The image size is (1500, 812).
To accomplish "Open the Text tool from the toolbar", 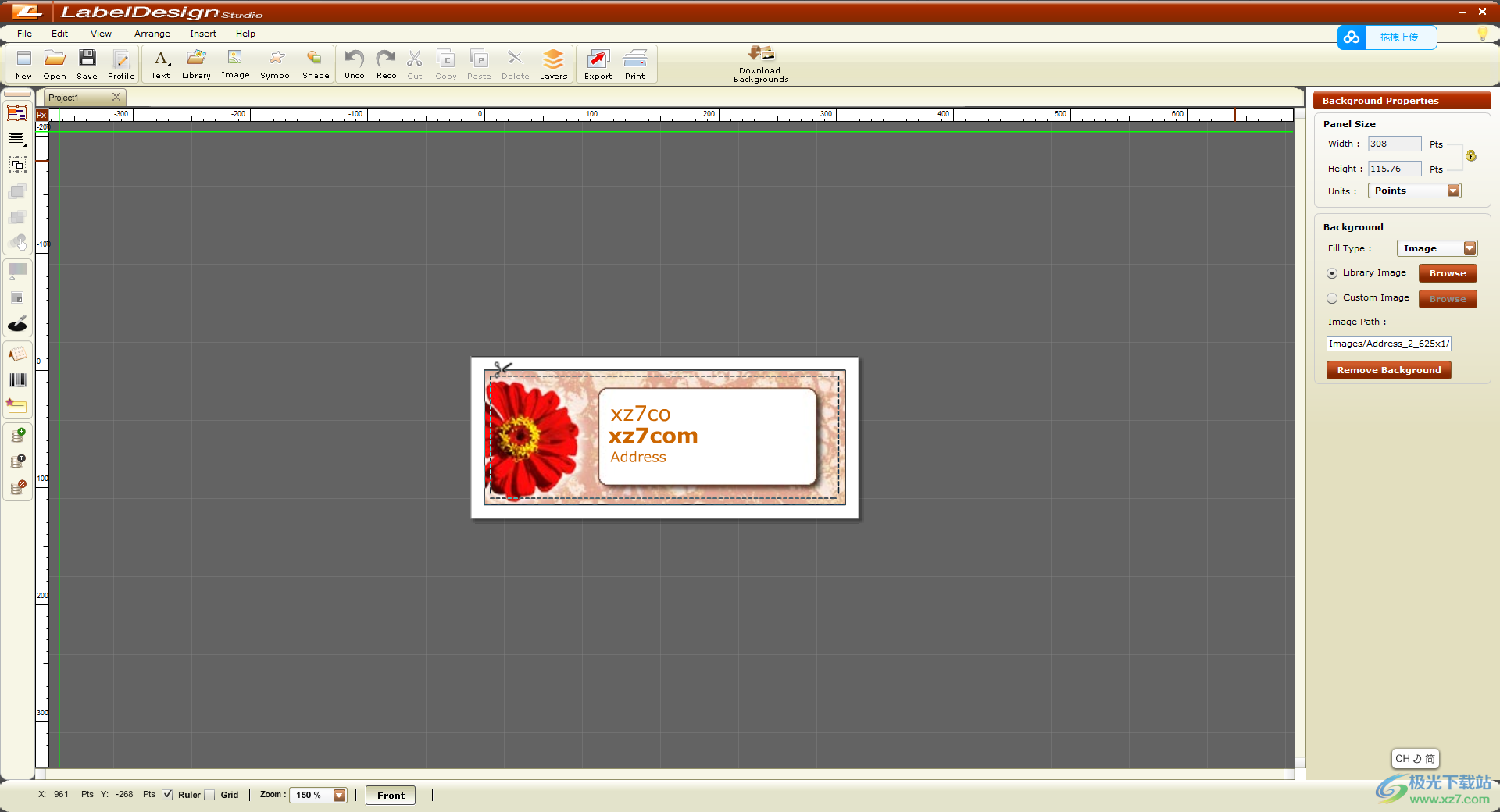I will pyautogui.click(x=160, y=62).
